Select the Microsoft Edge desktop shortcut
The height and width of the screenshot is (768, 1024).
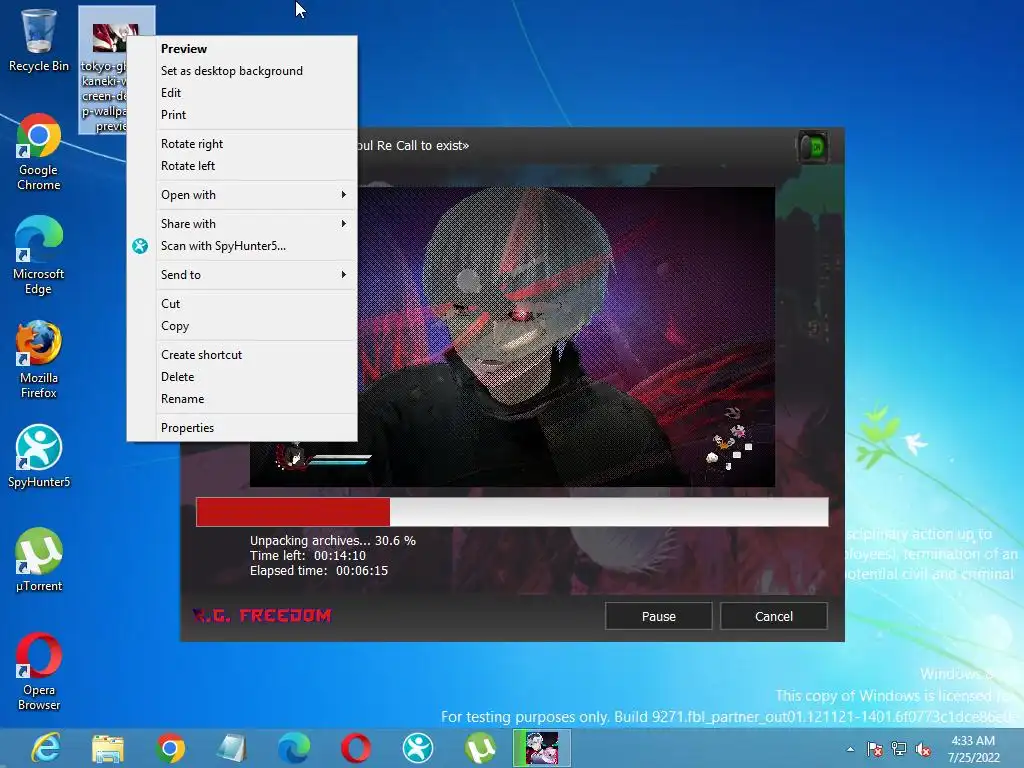point(39,255)
